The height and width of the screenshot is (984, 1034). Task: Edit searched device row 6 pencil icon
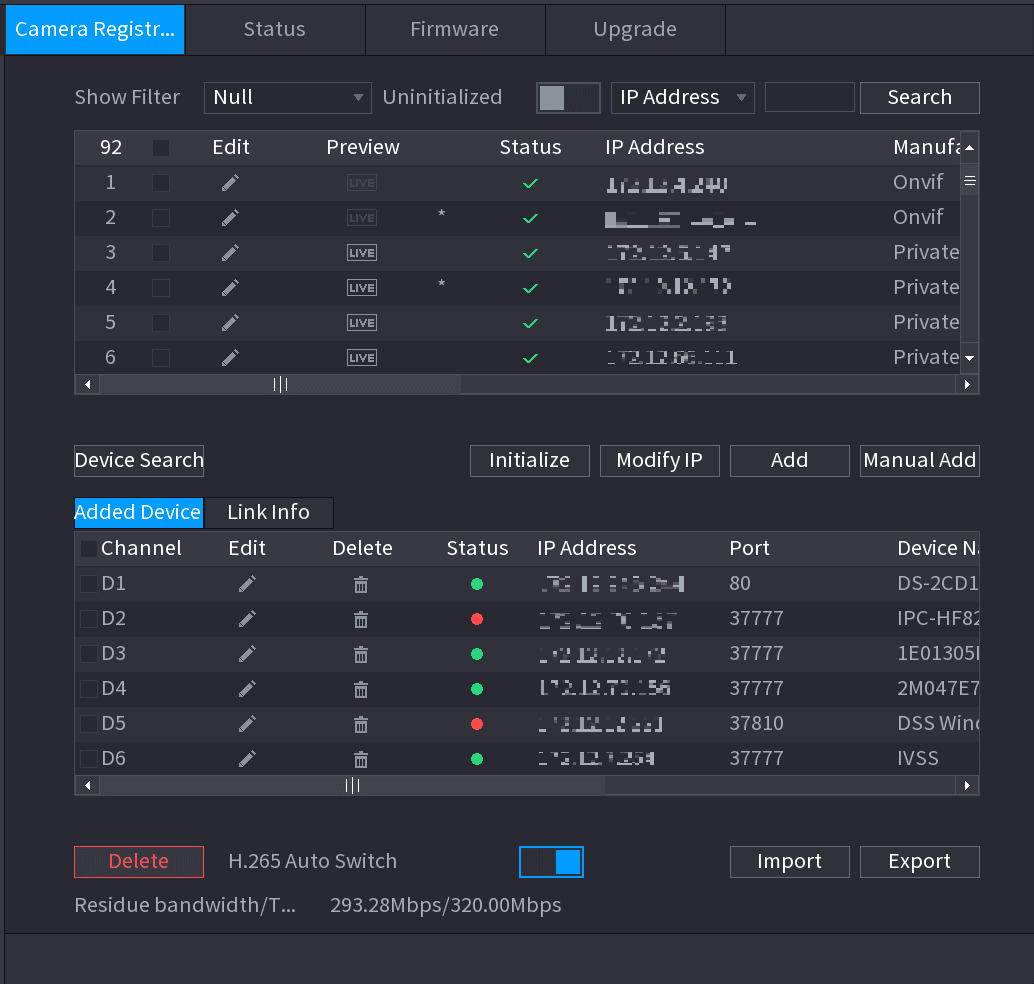click(x=230, y=357)
